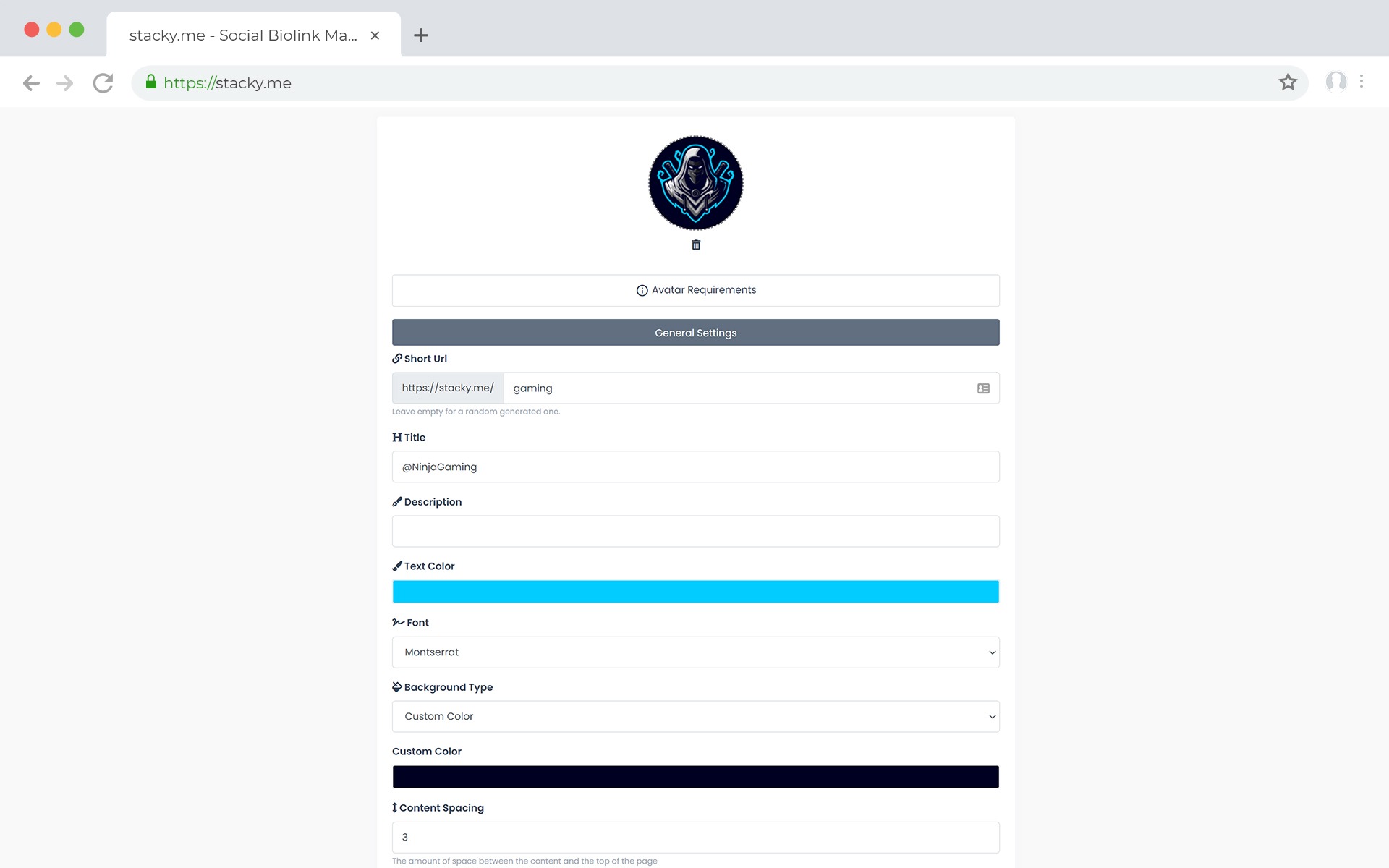Open the browser profile avatar icon
The height and width of the screenshot is (868, 1389).
pyautogui.click(x=1335, y=82)
